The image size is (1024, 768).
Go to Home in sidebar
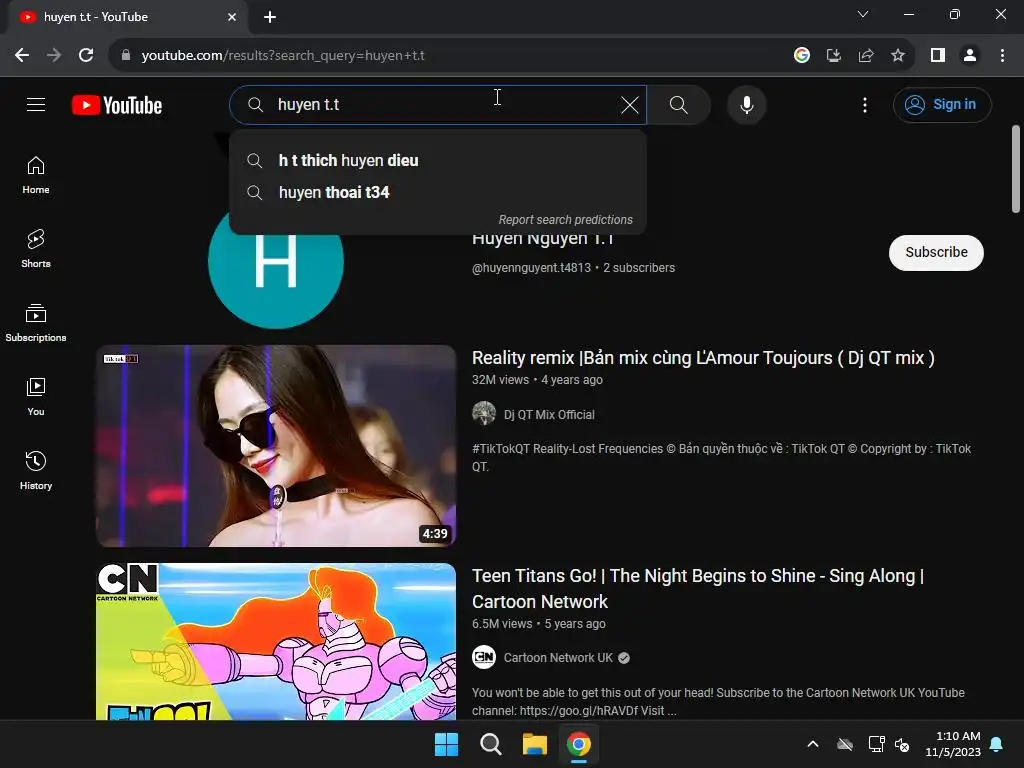coord(36,175)
